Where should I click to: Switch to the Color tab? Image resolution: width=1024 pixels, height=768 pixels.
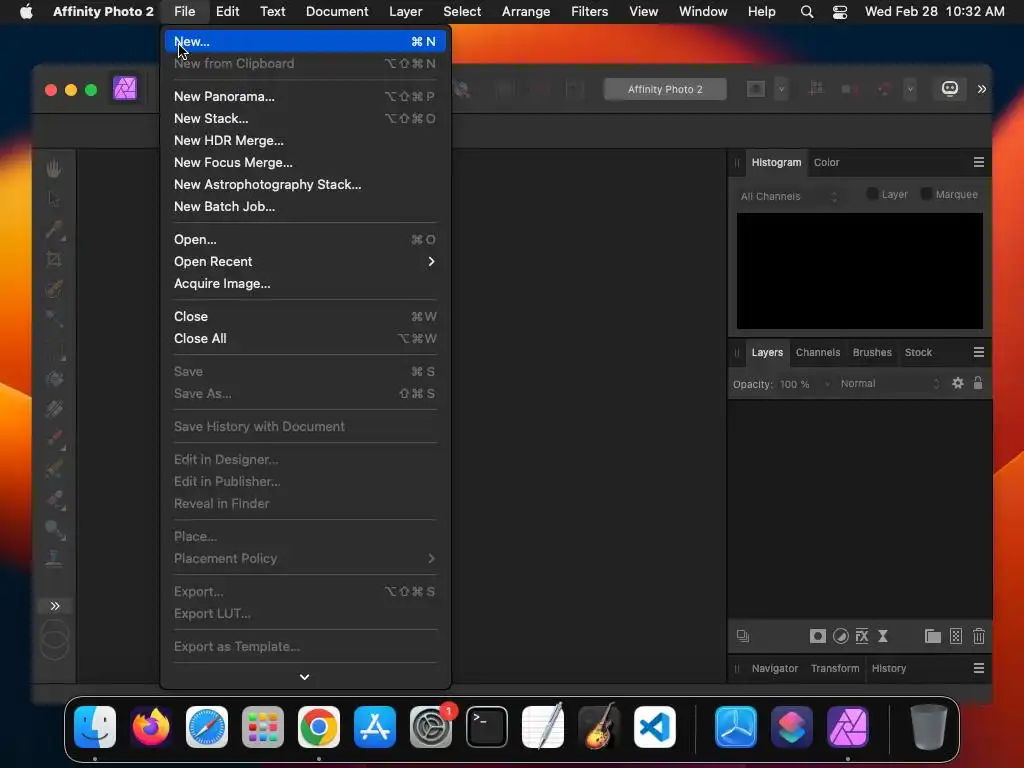pos(826,162)
